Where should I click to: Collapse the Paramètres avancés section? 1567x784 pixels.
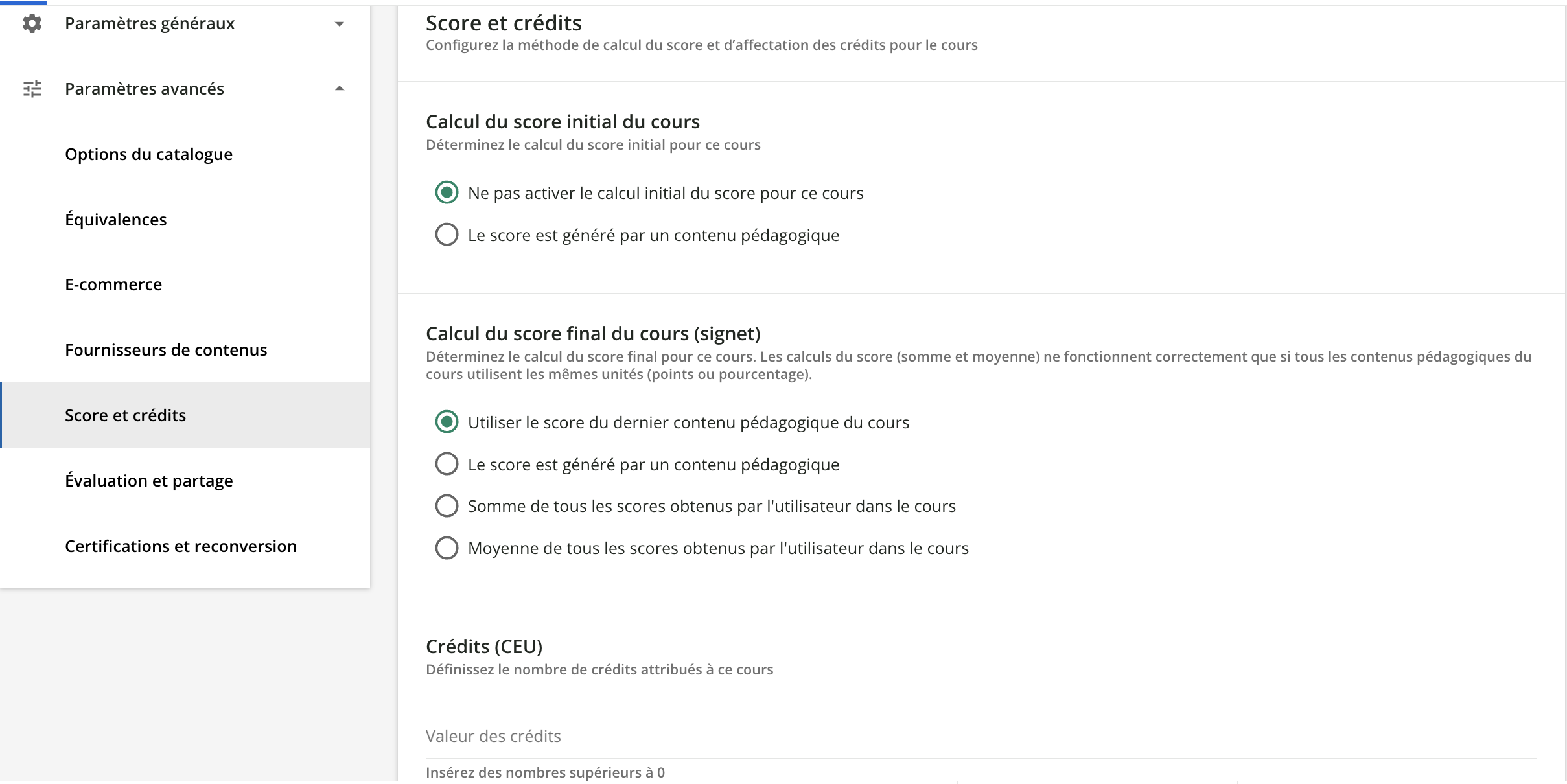(x=338, y=87)
